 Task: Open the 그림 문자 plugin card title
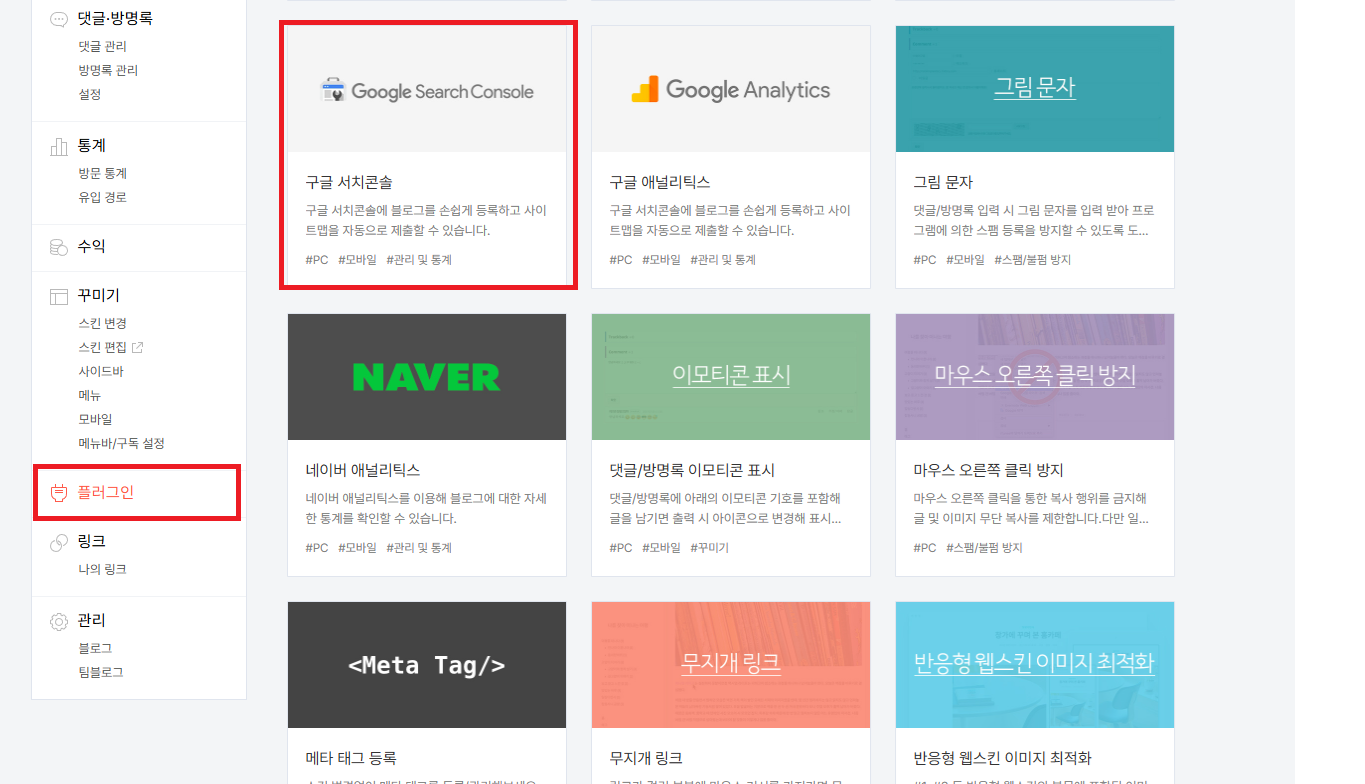pos(943,182)
